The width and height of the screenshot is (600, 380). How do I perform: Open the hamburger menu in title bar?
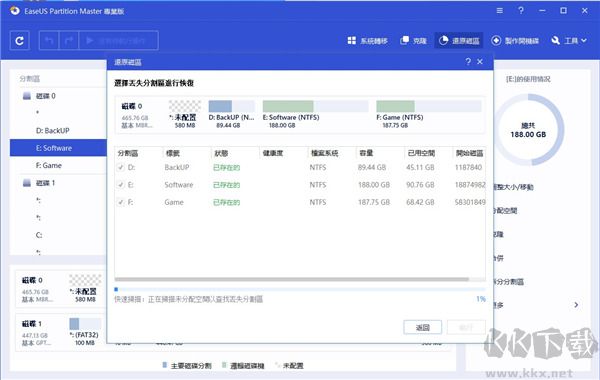(x=500, y=11)
